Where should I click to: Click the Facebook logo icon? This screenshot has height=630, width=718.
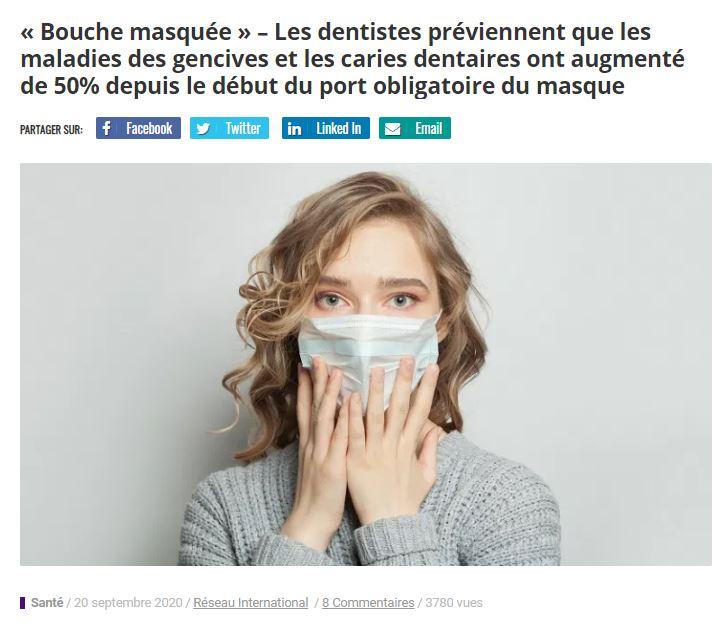(x=106, y=128)
